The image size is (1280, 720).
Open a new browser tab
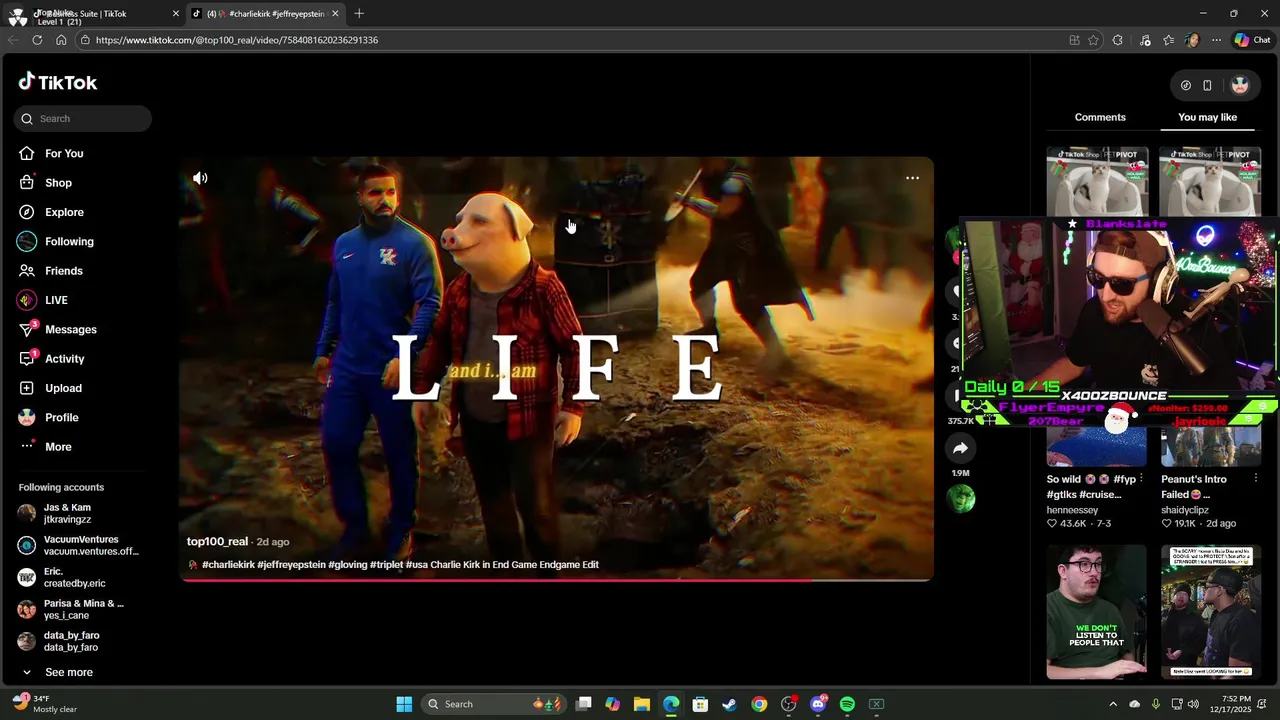pyautogui.click(x=359, y=13)
